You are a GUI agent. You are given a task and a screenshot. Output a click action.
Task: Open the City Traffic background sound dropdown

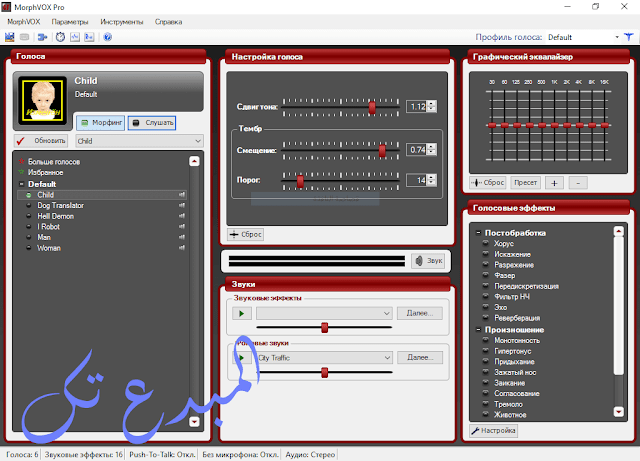click(386, 357)
